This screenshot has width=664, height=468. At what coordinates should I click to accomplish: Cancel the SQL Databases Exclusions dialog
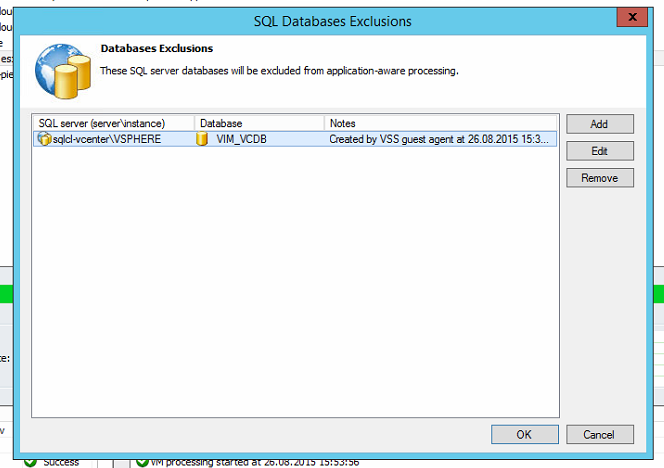(x=600, y=435)
